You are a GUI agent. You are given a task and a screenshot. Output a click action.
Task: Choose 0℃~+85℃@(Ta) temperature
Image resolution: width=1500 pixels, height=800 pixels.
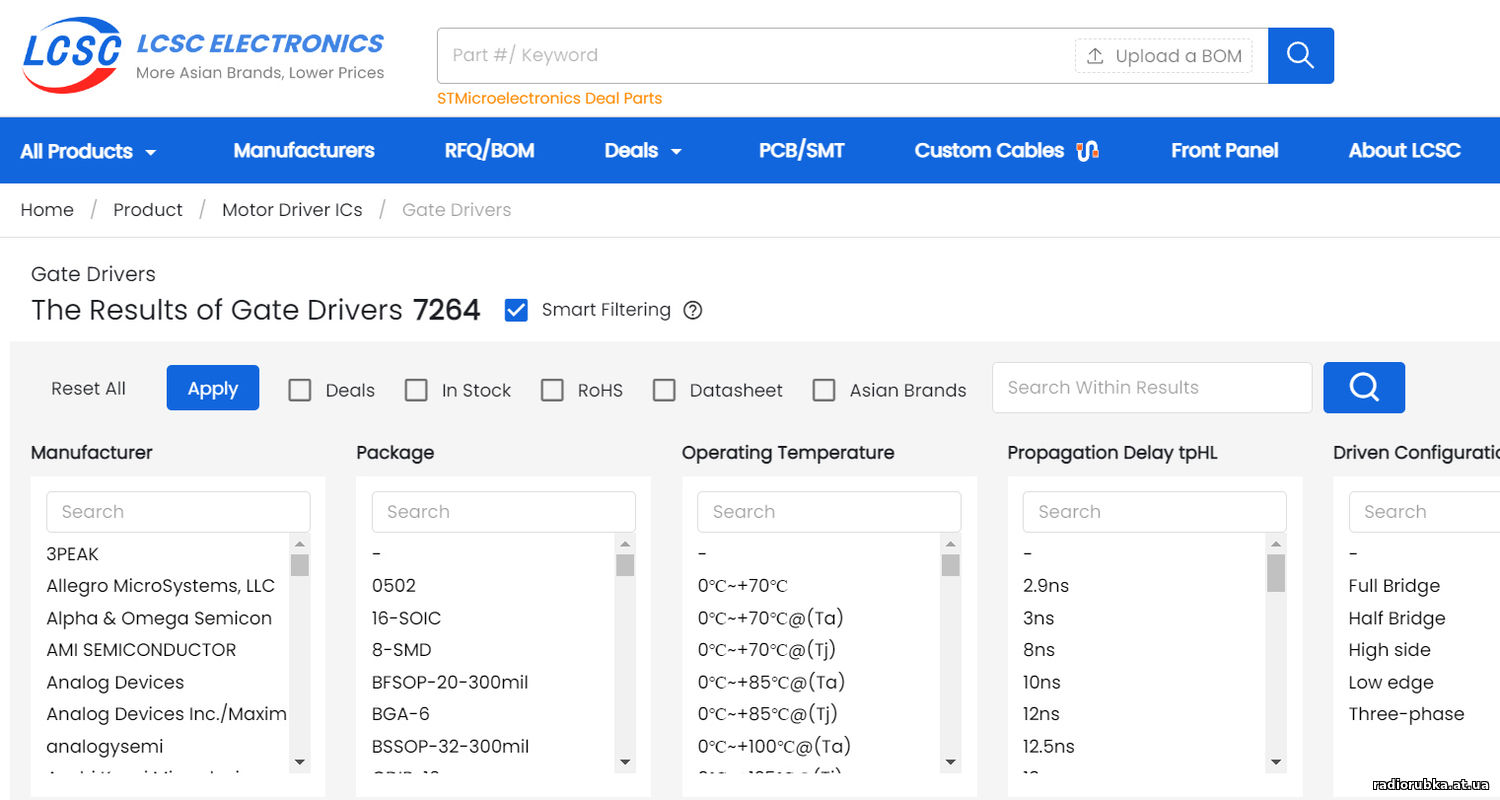[x=772, y=682]
